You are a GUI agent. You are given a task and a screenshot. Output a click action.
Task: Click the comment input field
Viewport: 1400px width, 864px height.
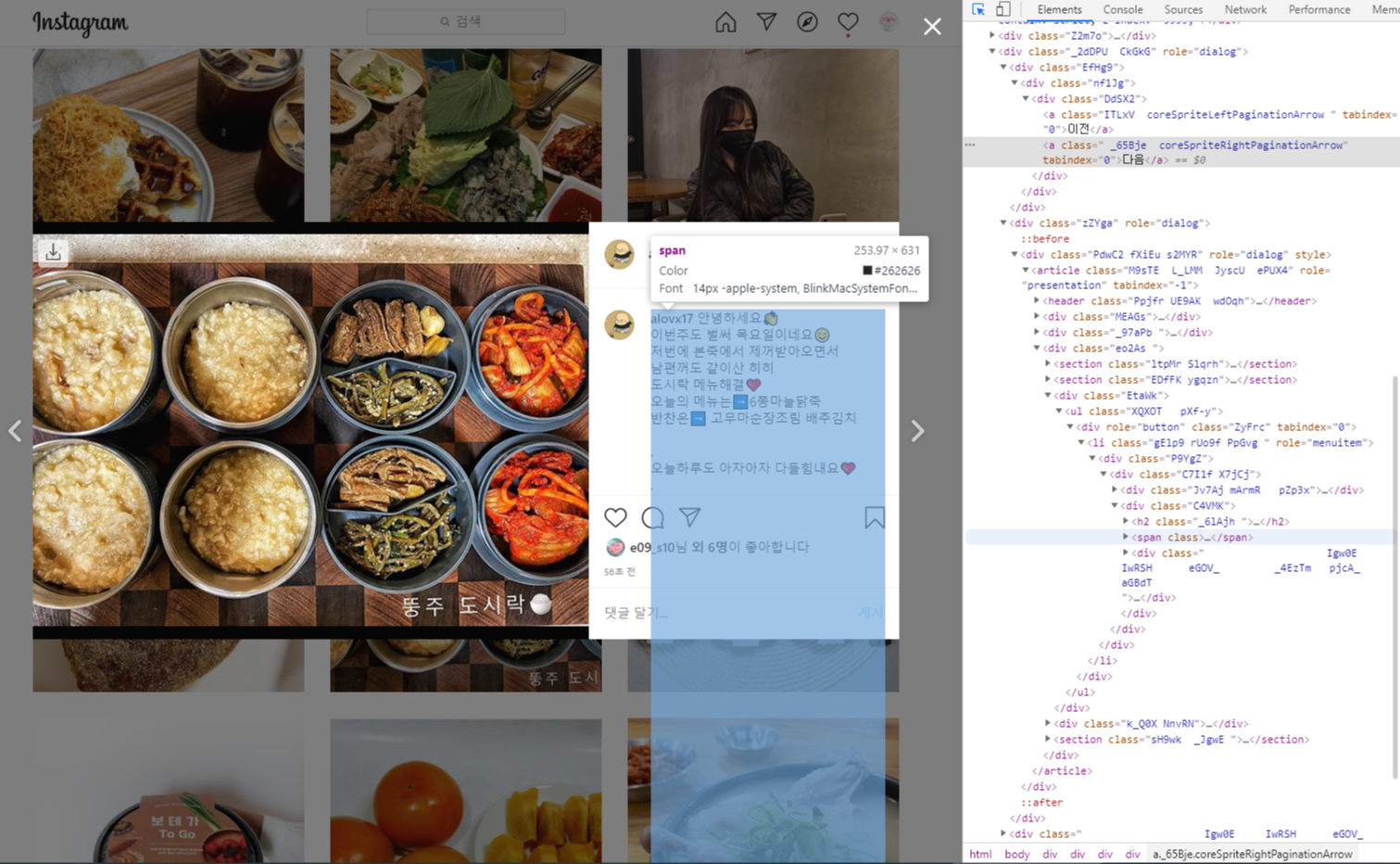click(727, 613)
